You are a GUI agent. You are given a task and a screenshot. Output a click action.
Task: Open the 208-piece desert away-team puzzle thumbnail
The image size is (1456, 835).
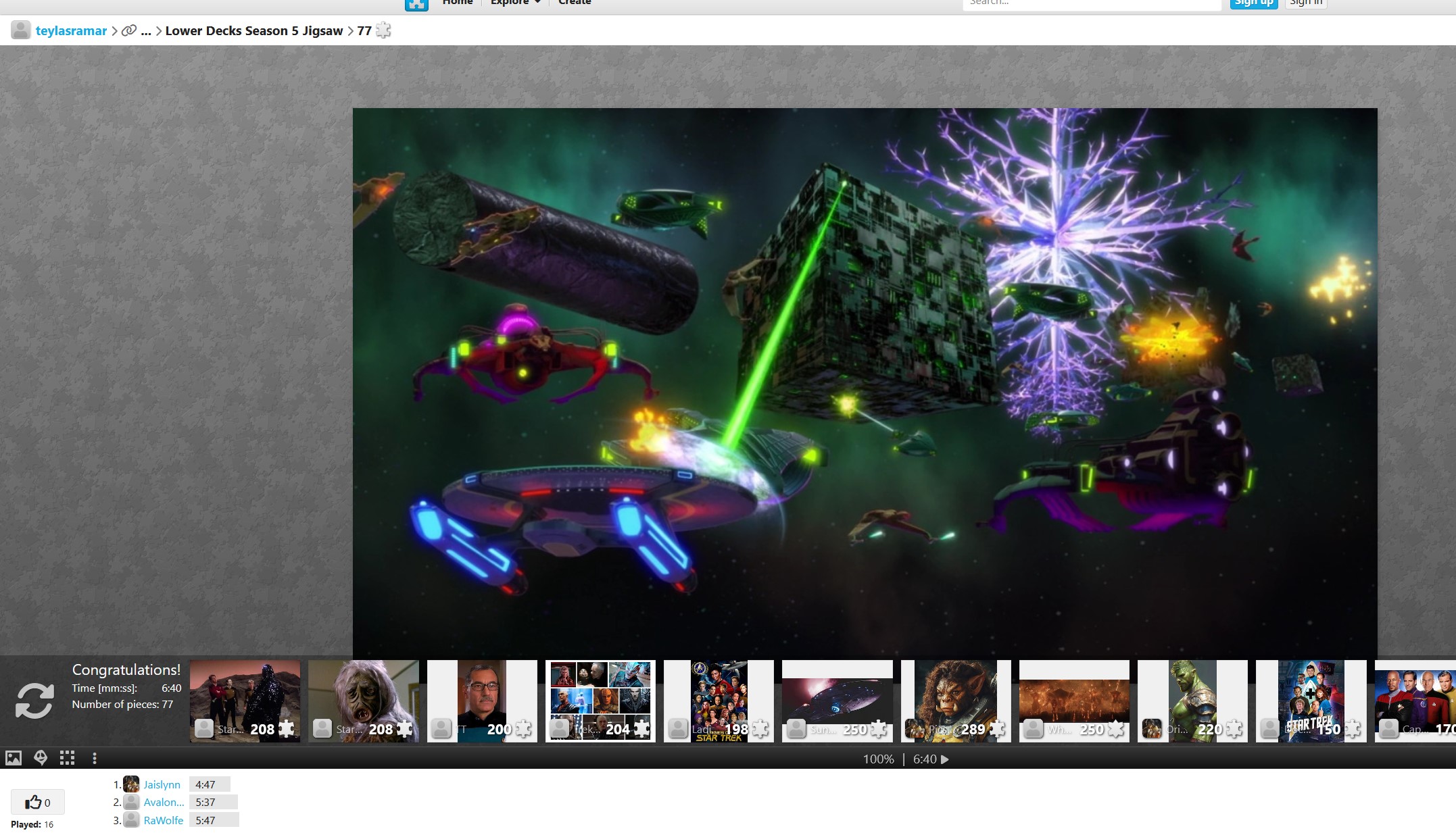245,701
